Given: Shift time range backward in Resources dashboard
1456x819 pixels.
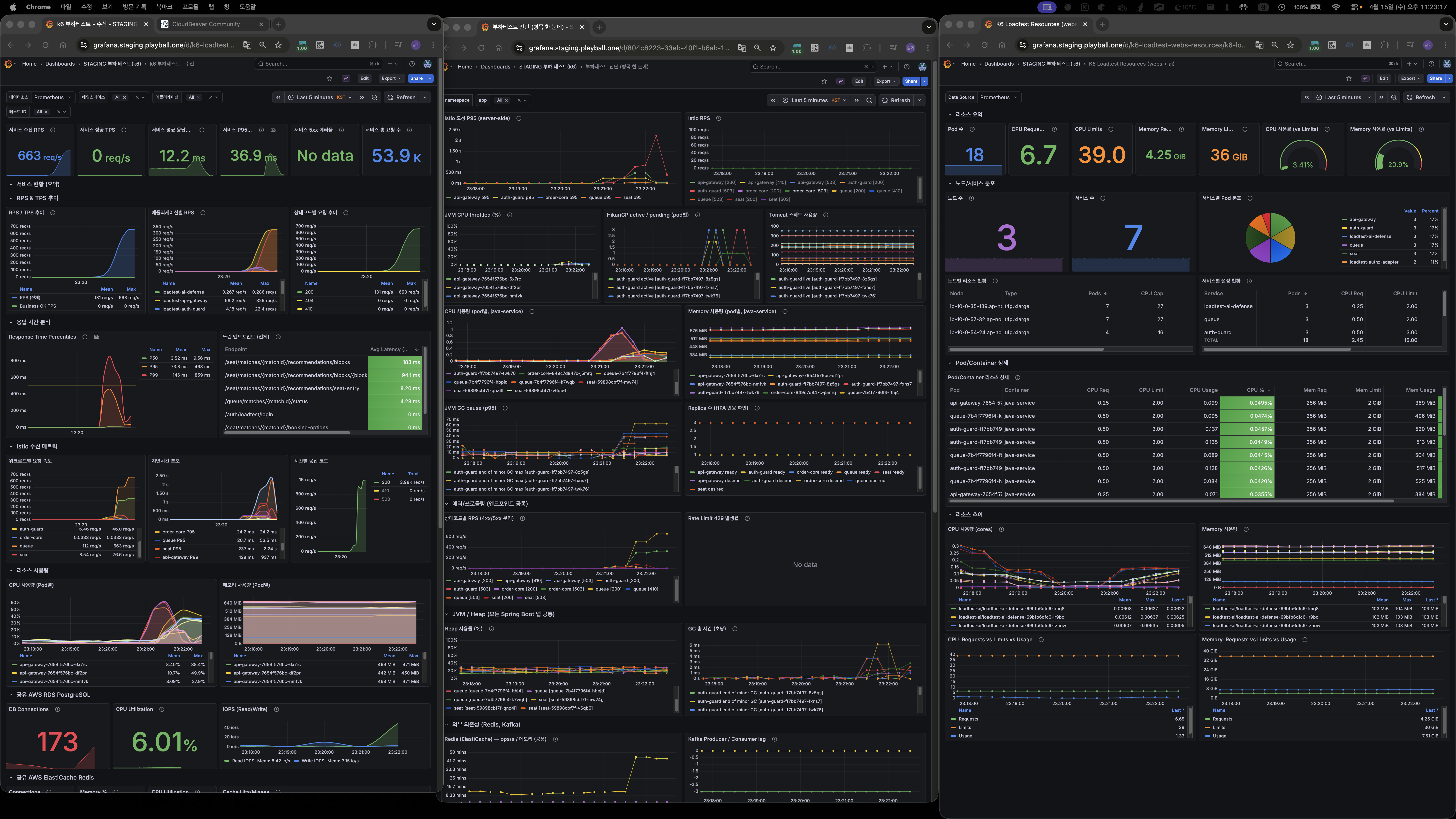Looking at the screenshot, I should [1307, 97].
